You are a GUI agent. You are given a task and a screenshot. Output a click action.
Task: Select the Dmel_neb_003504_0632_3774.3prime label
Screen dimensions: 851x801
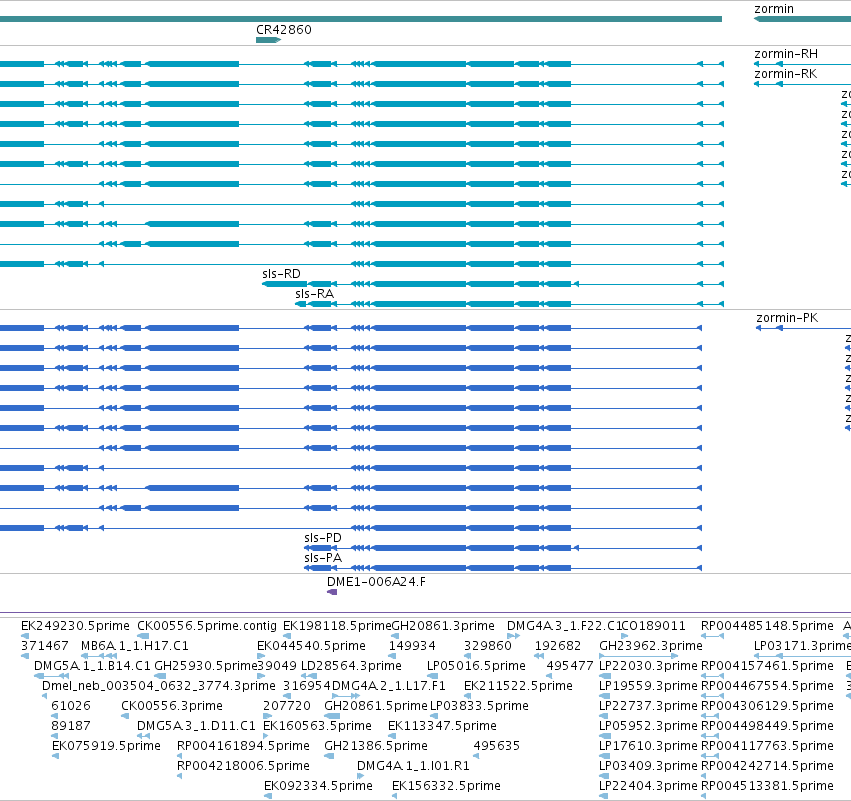click(158, 685)
